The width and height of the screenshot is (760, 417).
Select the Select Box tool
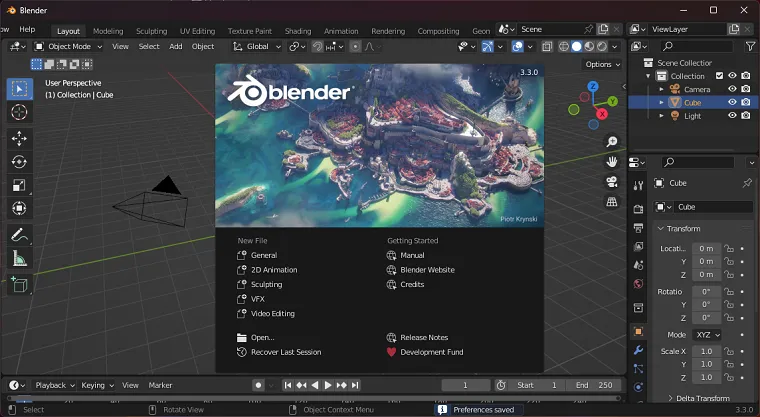(x=19, y=89)
